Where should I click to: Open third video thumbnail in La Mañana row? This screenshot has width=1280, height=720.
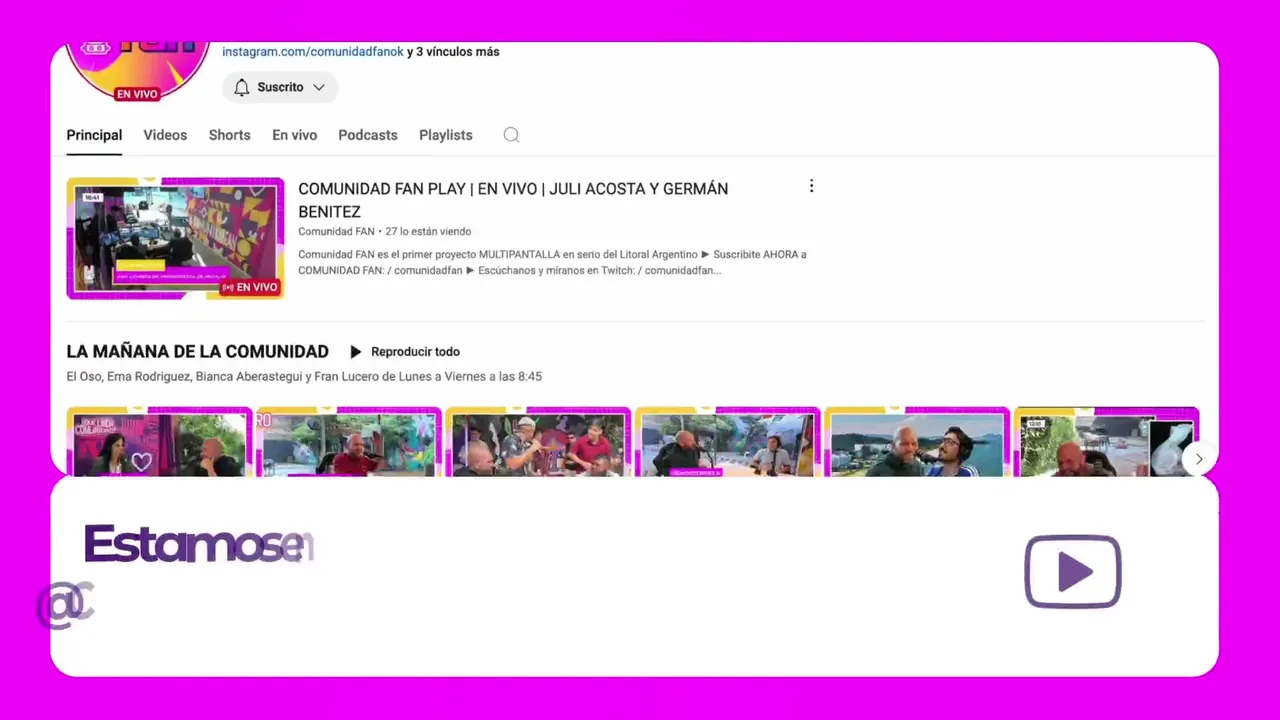(x=538, y=441)
